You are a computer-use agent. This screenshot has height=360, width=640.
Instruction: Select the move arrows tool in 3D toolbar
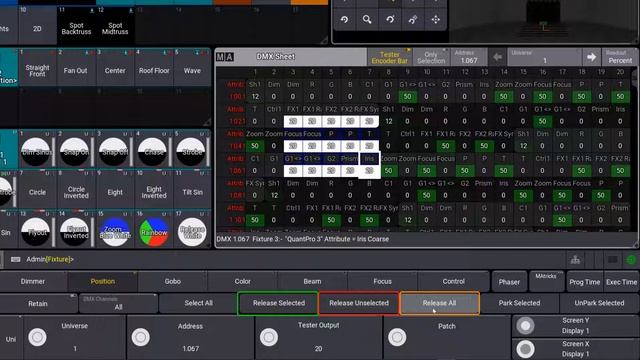(436, 19)
